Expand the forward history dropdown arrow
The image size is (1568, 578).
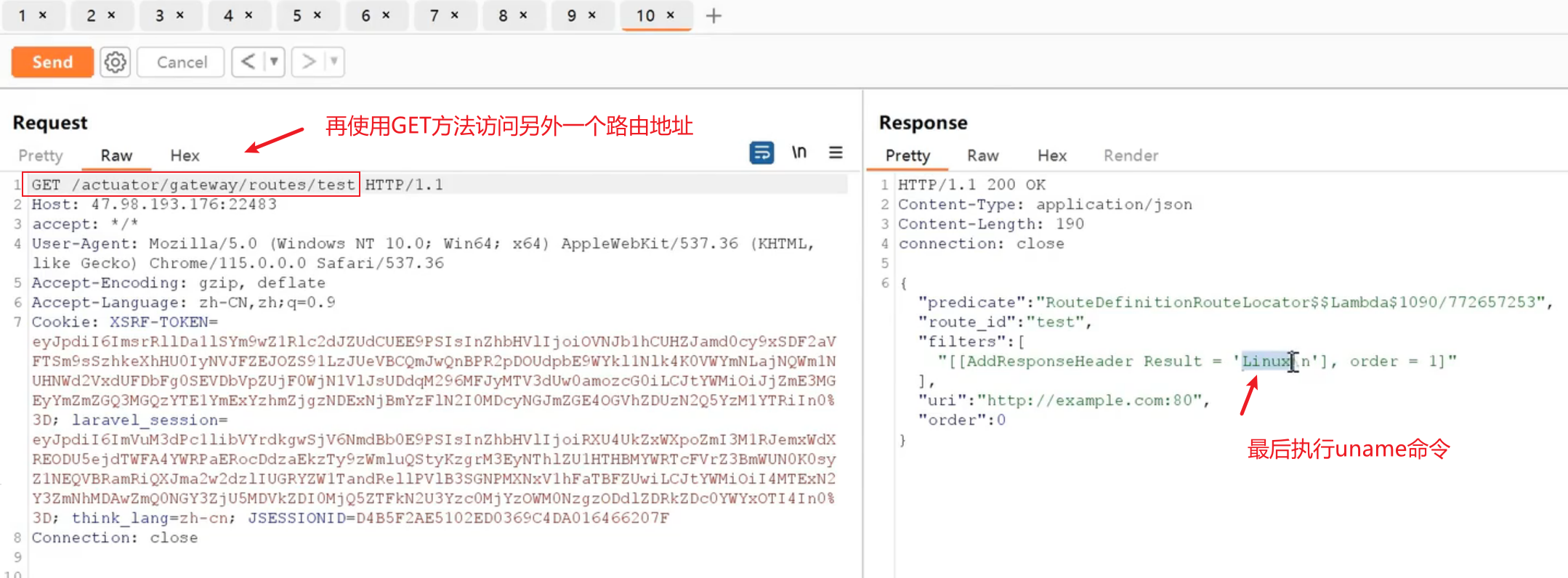(x=334, y=62)
